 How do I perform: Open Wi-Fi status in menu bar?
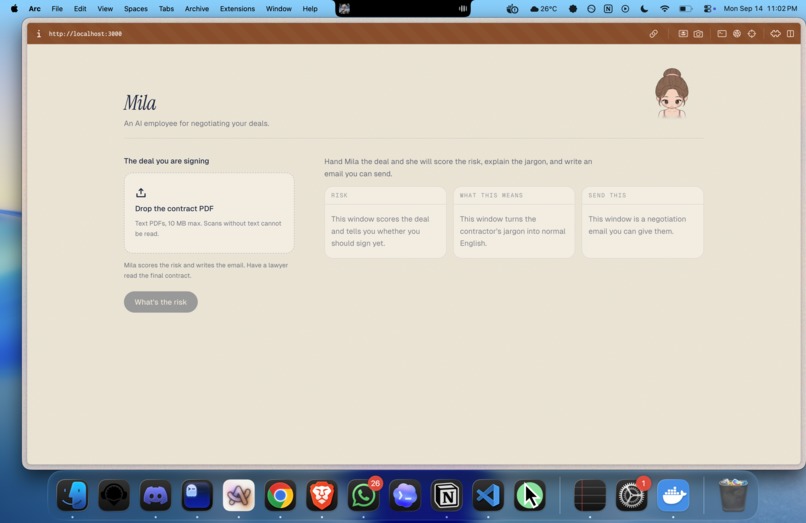click(665, 9)
